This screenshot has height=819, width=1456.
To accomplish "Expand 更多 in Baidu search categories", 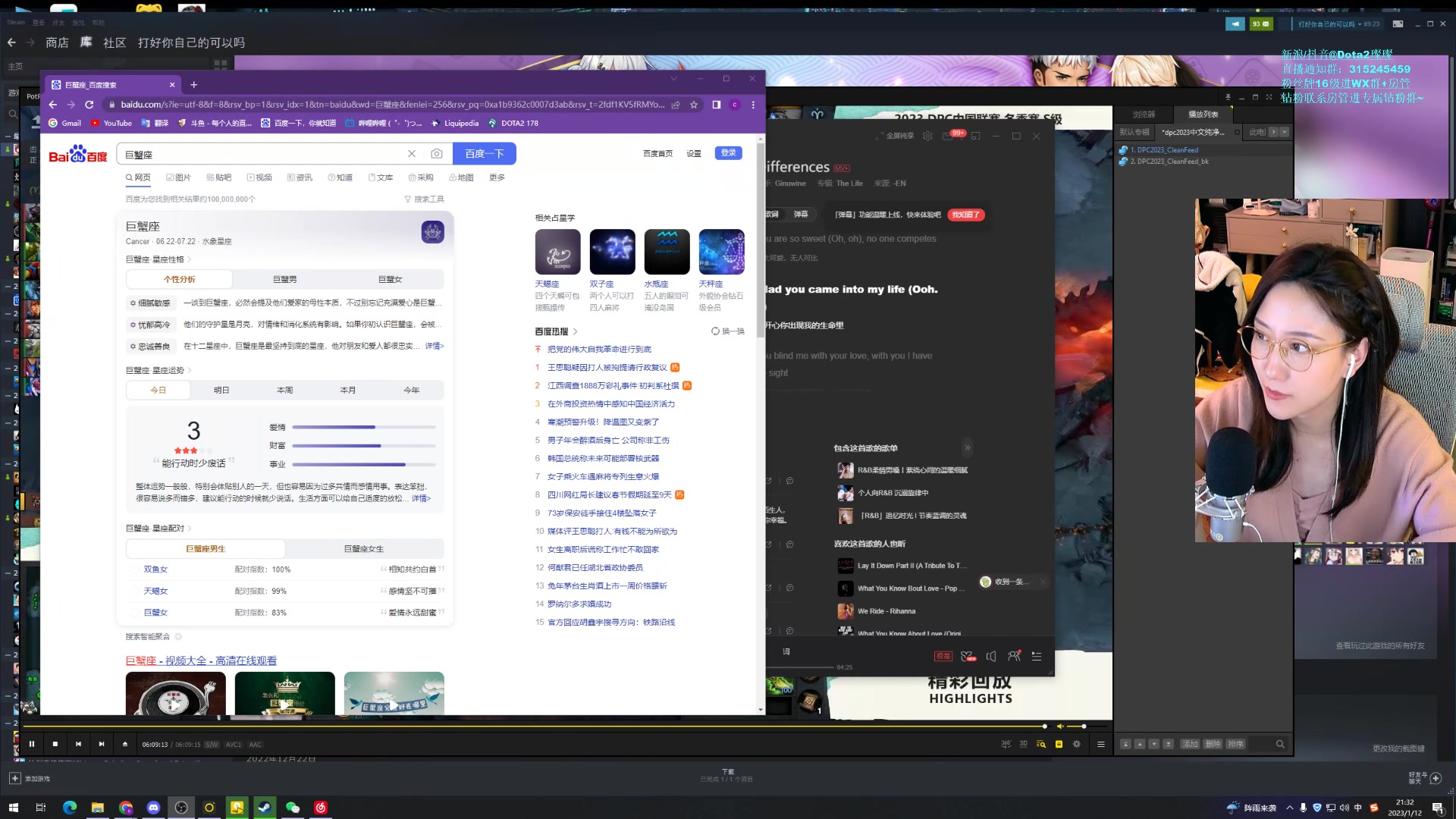I will pos(497,177).
